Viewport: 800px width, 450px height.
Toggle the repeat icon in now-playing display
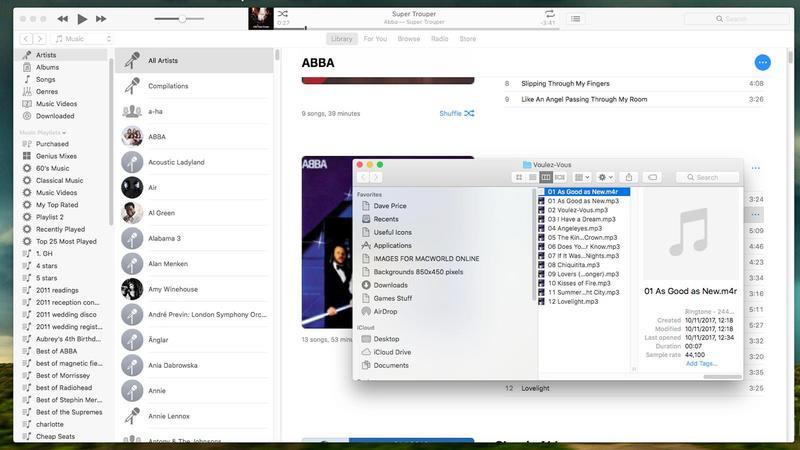(x=549, y=14)
